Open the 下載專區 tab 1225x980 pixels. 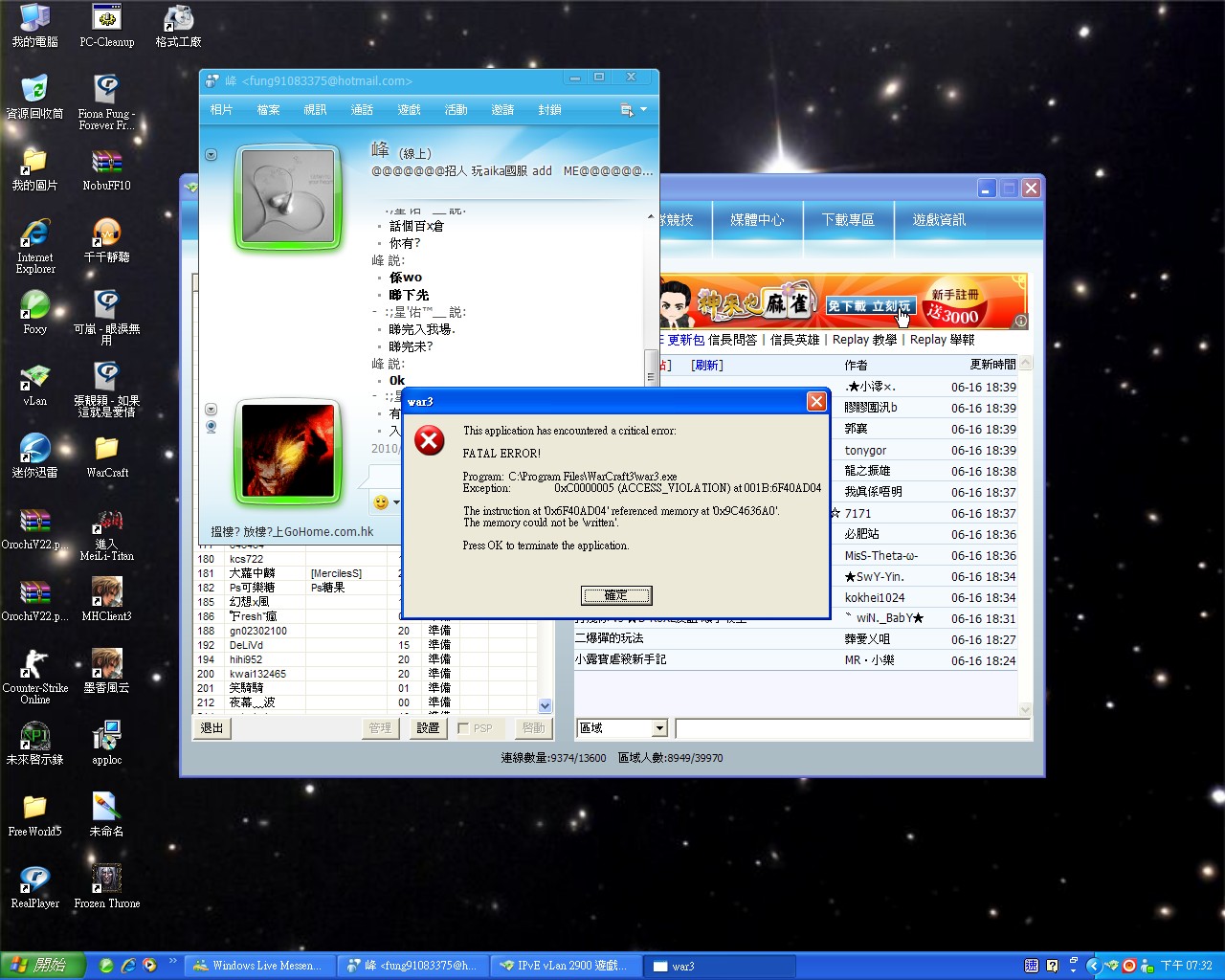point(848,220)
